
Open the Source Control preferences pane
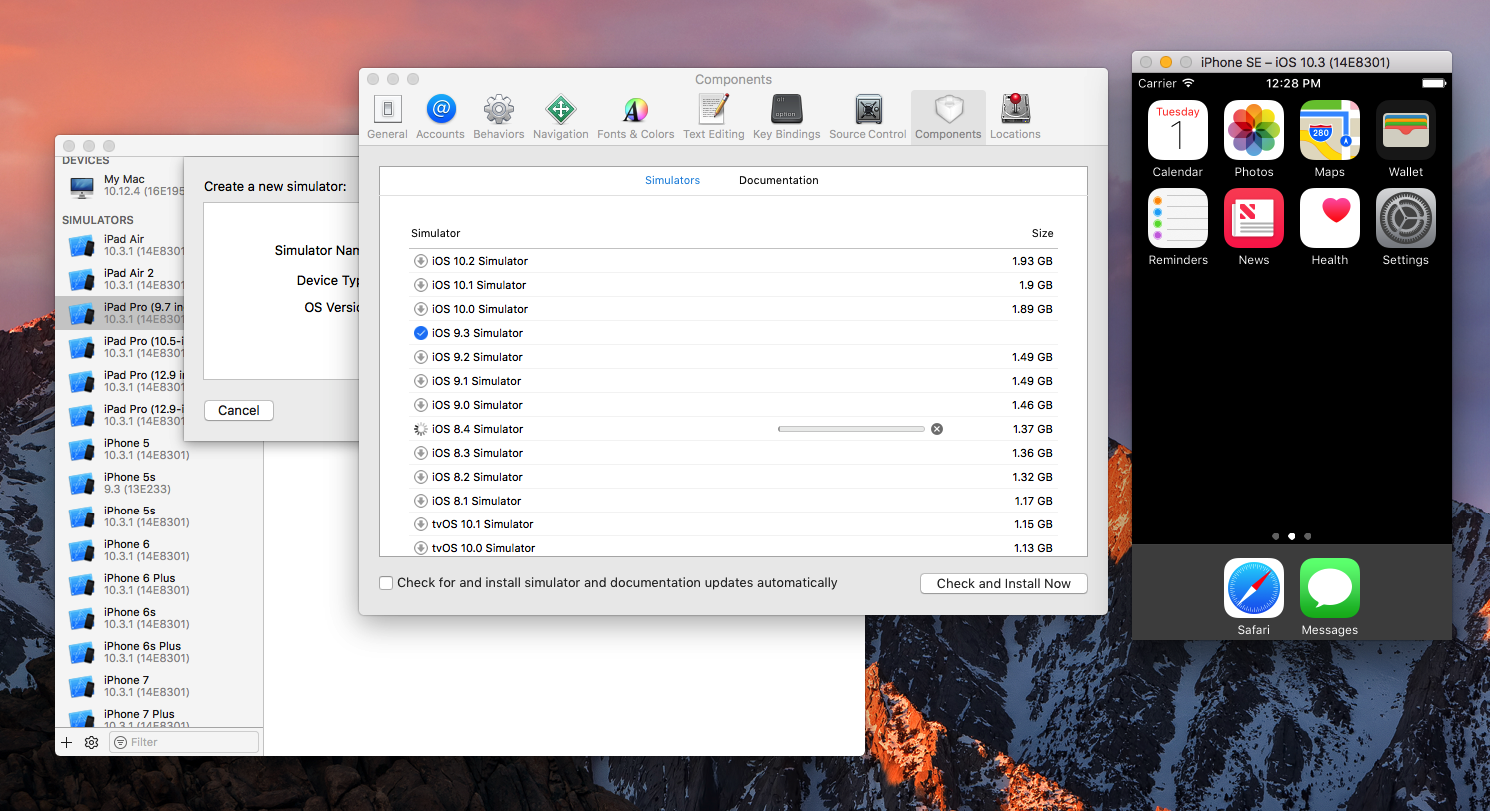click(x=867, y=117)
